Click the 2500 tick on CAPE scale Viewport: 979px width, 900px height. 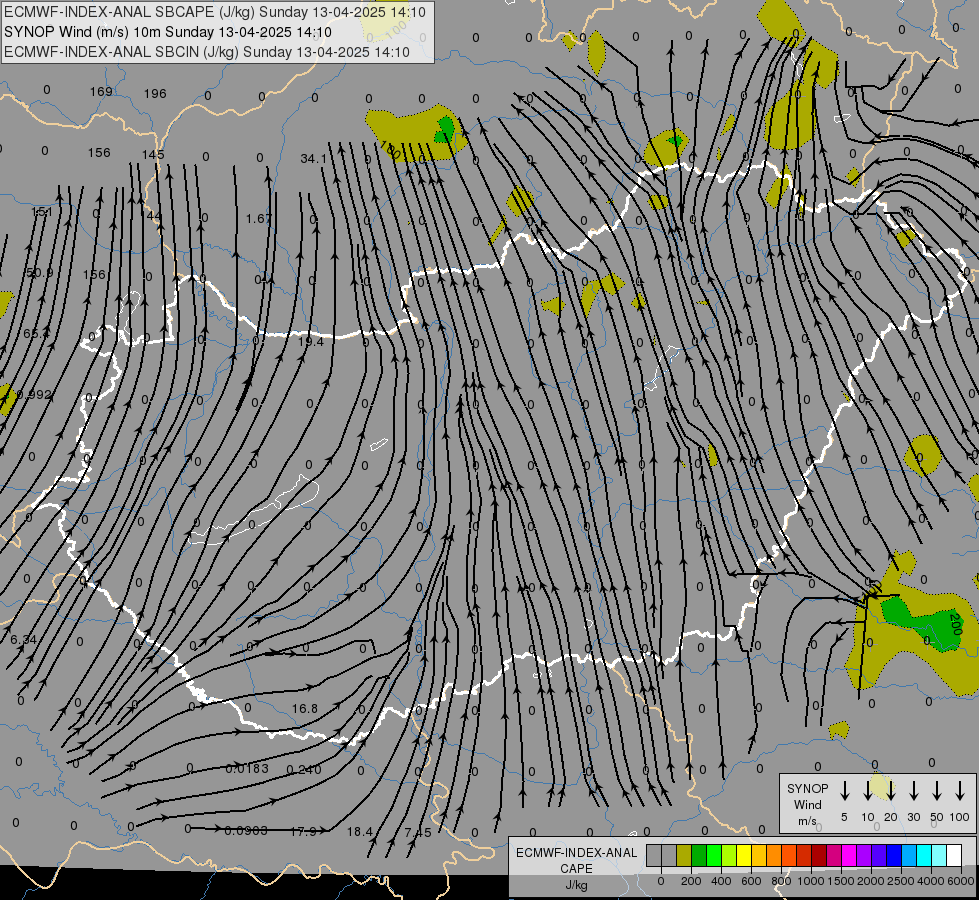pyautogui.click(x=900, y=881)
